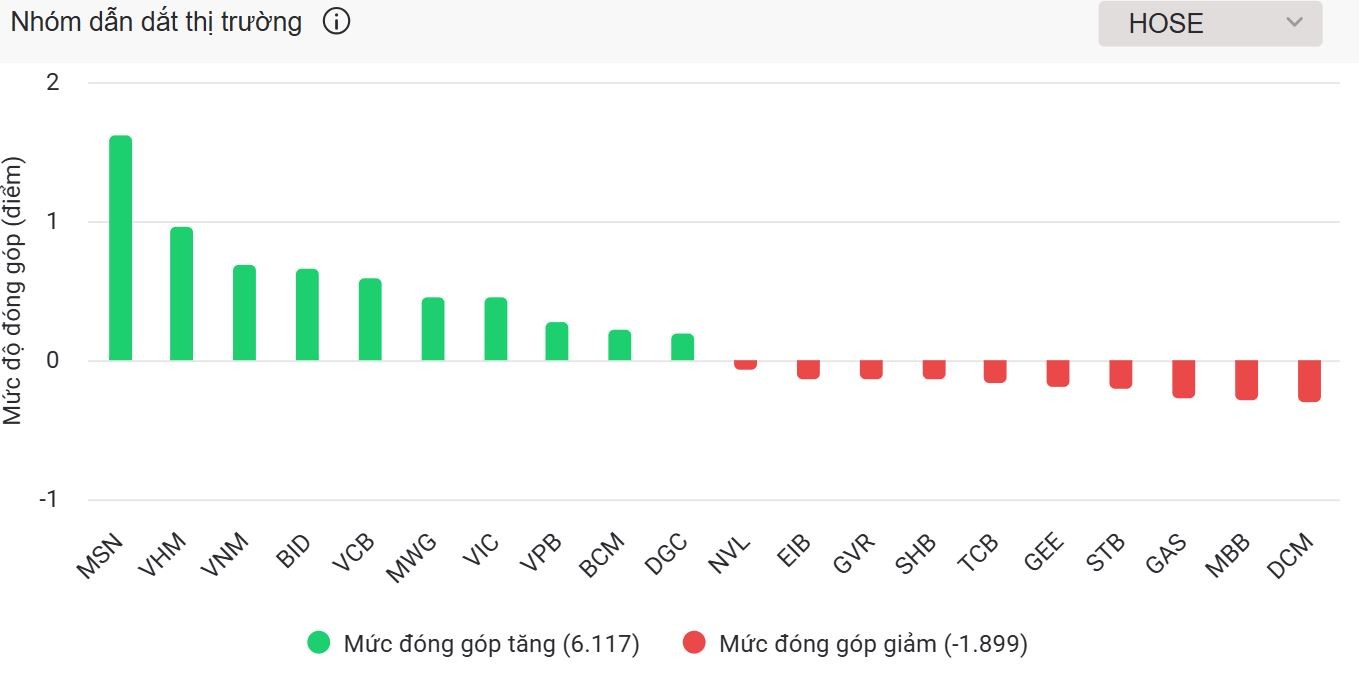Click the red legend circle swatch

tap(694, 644)
